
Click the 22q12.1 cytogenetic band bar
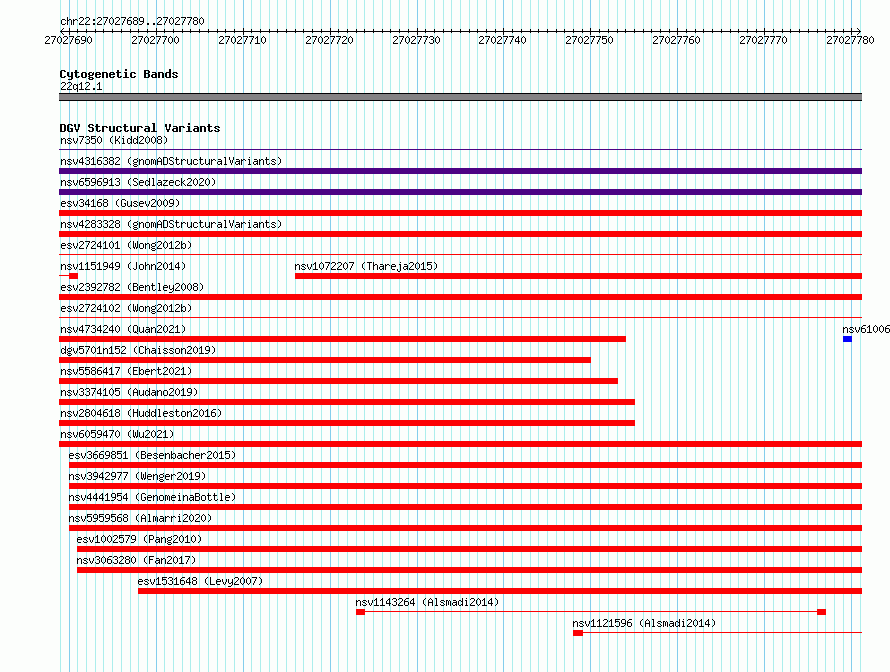(x=460, y=97)
